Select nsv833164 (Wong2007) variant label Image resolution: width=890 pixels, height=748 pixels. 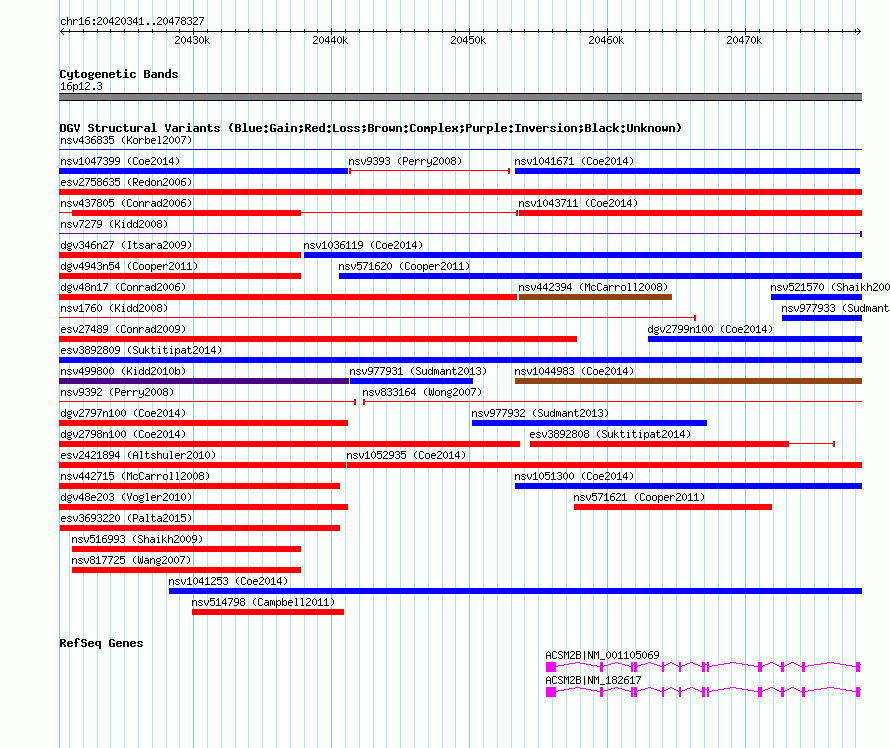click(422, 392)
